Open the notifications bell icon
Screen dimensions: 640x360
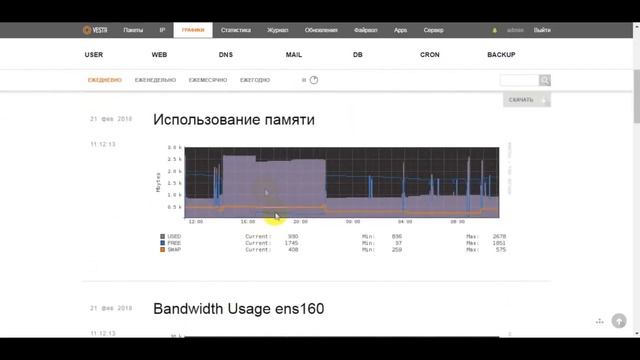point(494,30)
